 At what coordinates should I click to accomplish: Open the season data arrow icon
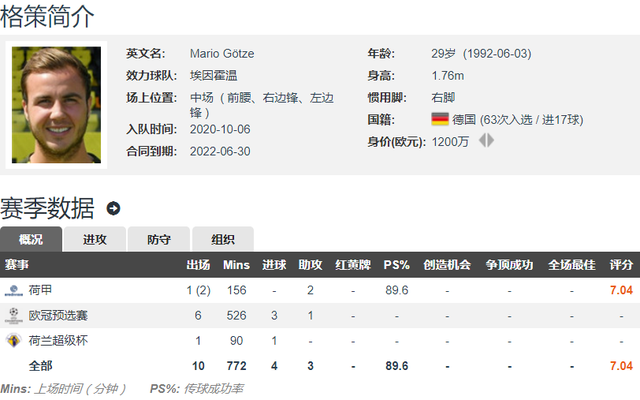(x=113, y=209)
